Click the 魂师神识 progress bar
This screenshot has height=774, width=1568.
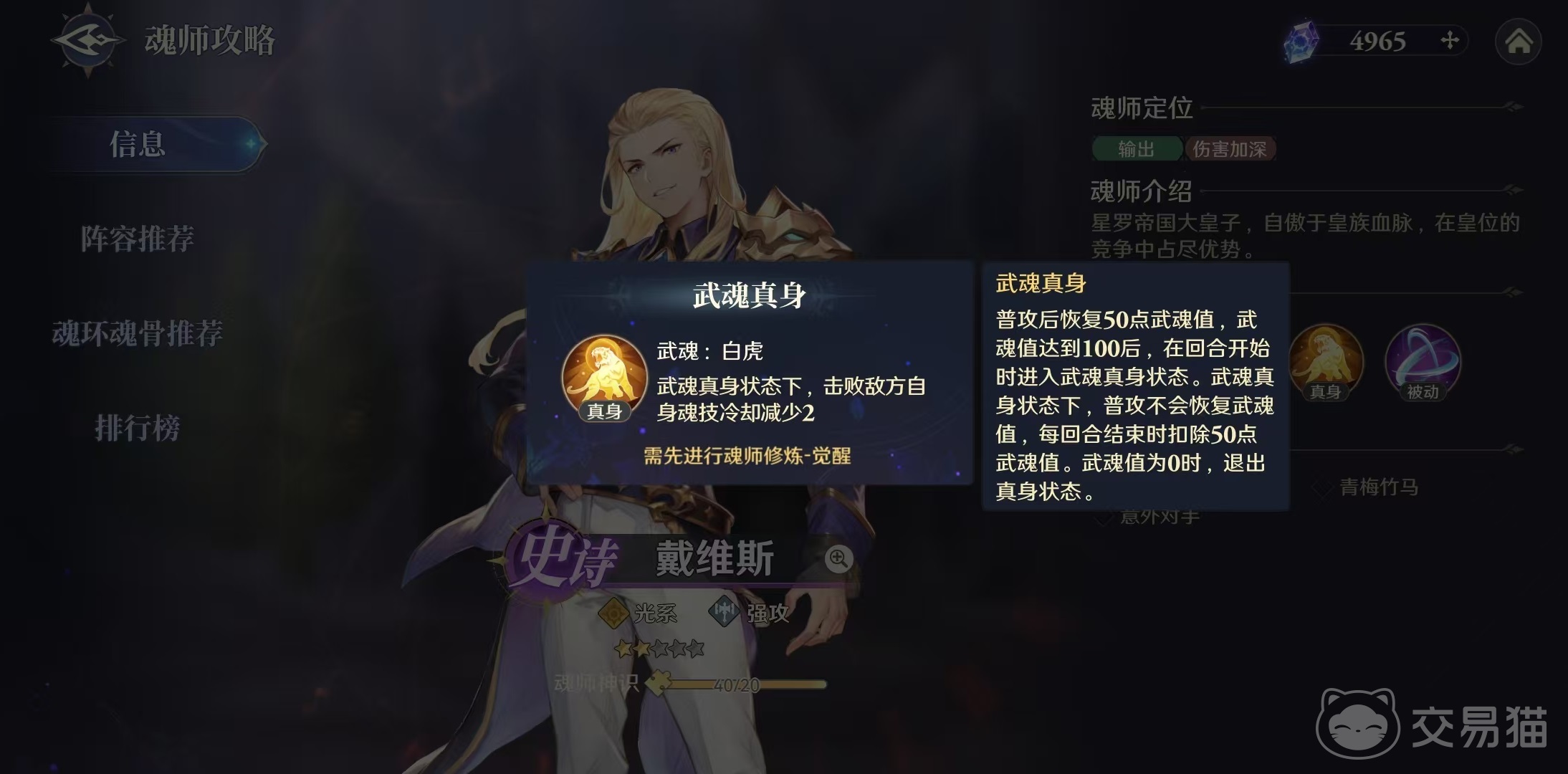coord(738,684)
